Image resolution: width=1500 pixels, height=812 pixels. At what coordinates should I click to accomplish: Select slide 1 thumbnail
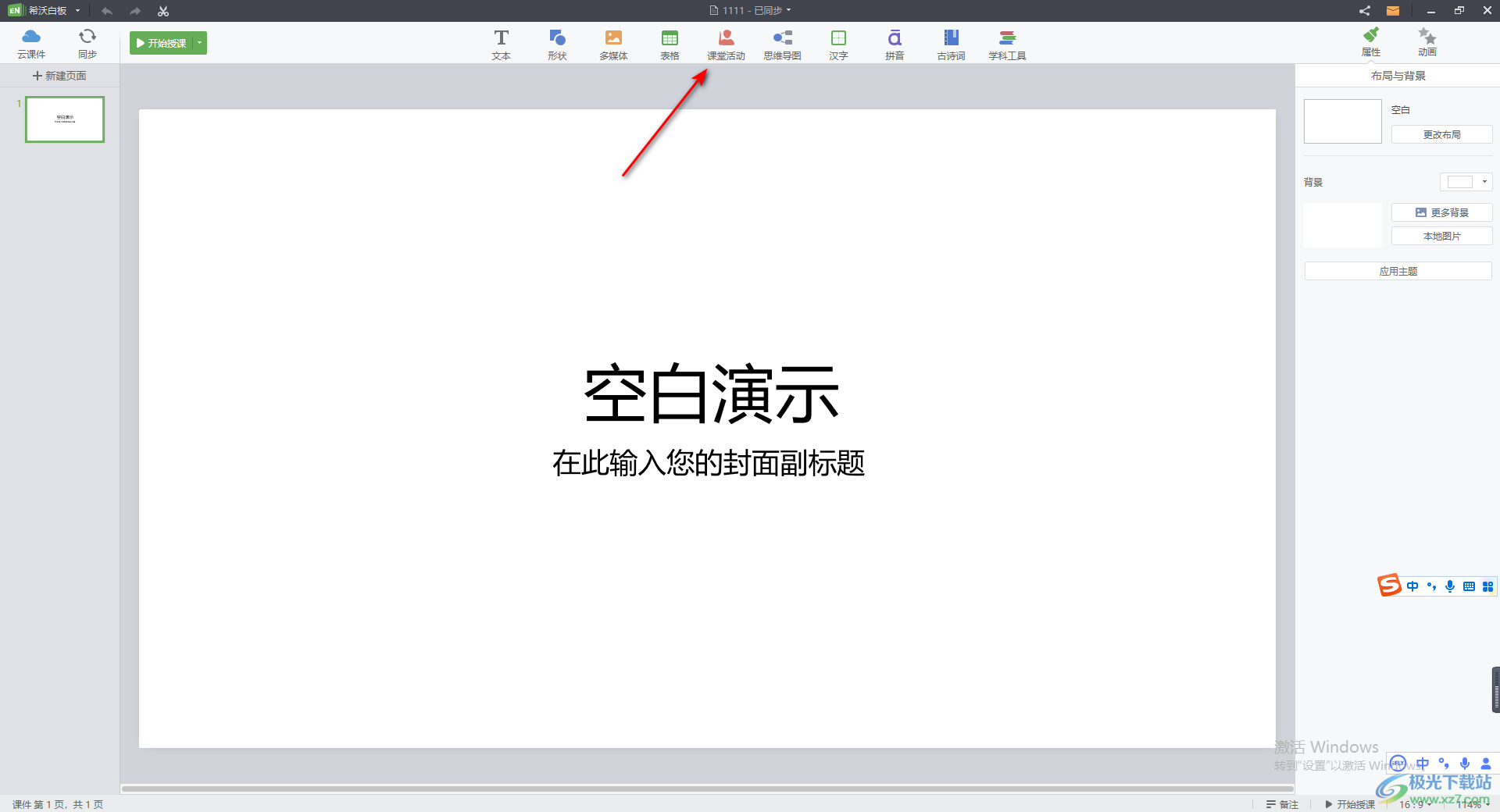click(65, 119)
